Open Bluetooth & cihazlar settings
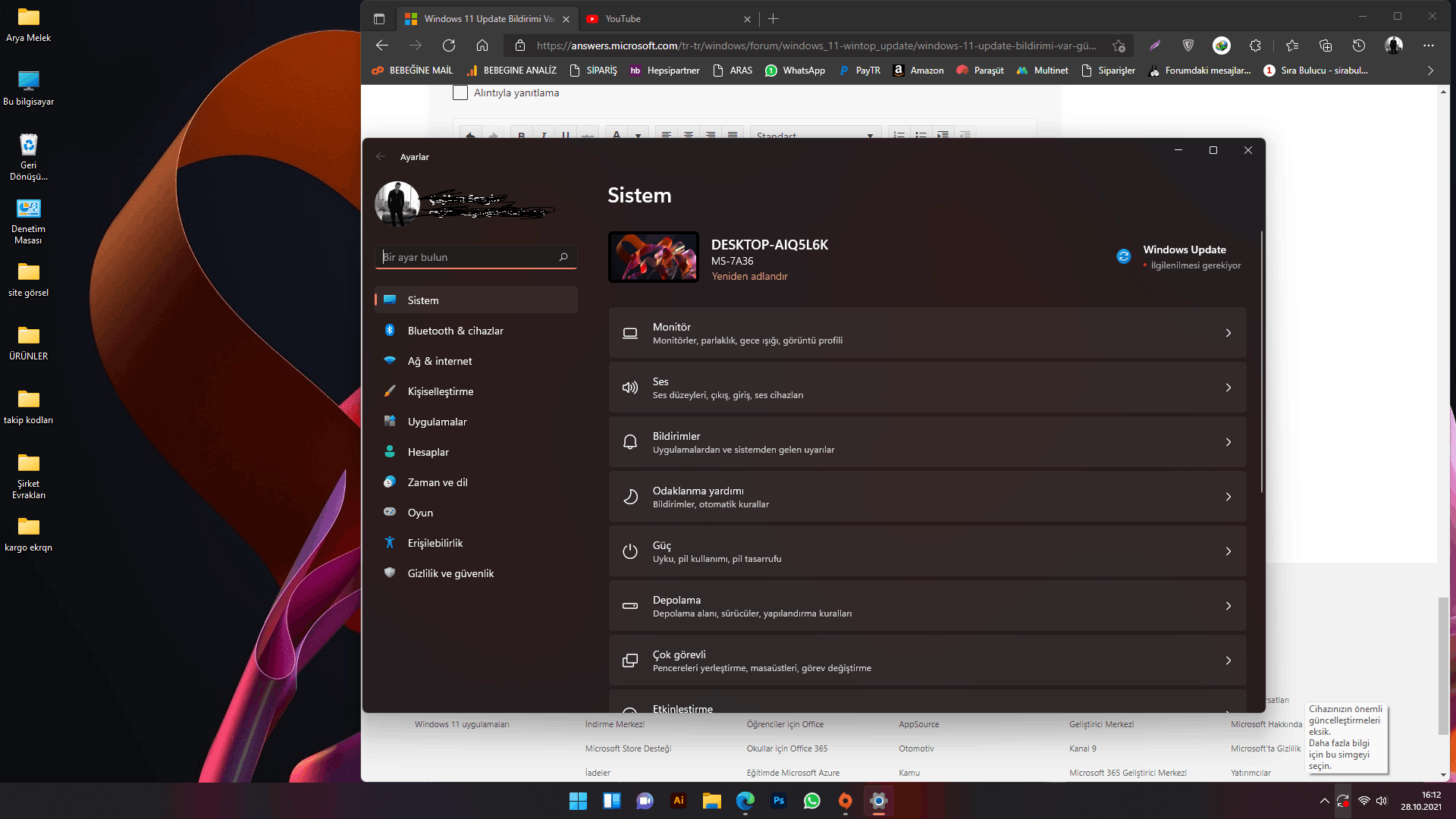The width and height of the screenshot is (1456, 819). (455, 331)
